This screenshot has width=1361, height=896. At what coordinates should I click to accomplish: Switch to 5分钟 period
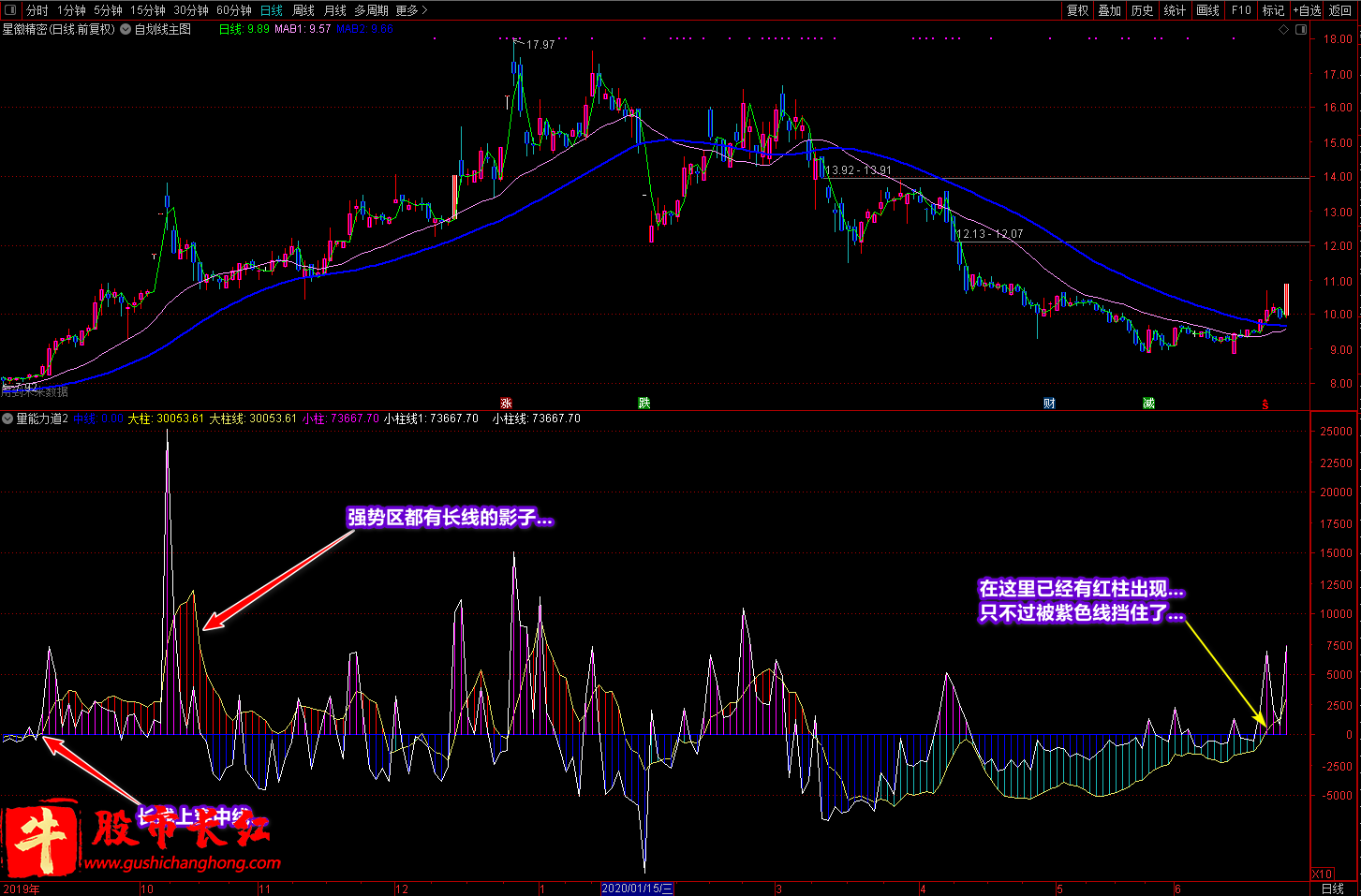108,10
